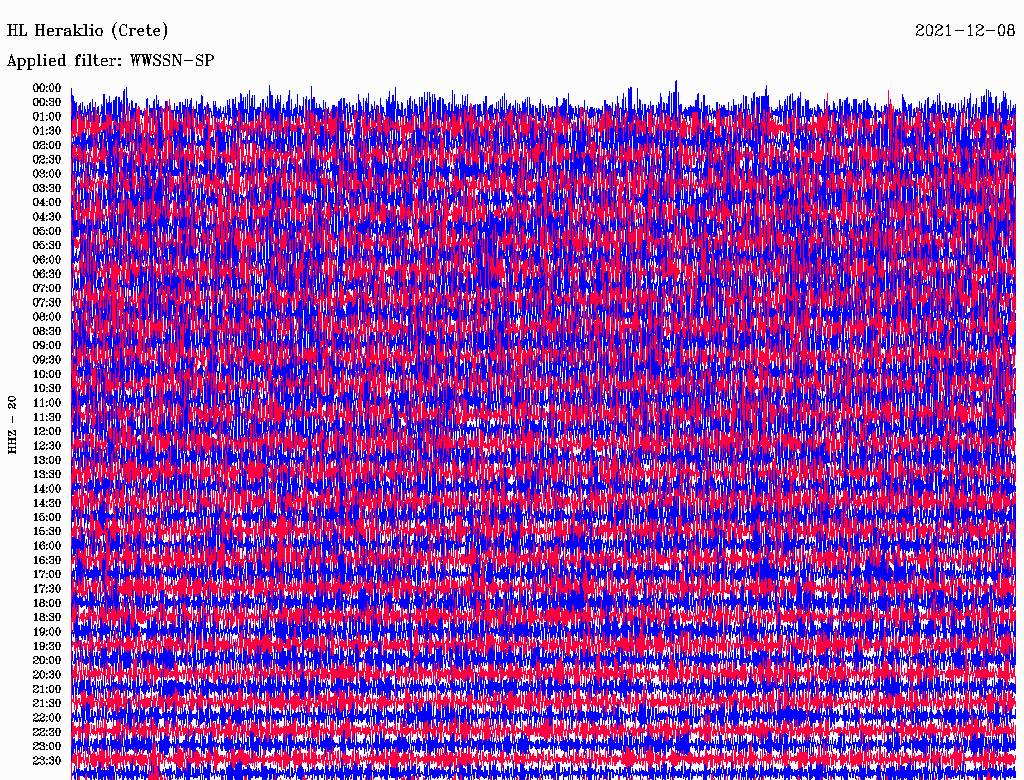This screenshot has height=780, width=1024.
Task: Select the 04:00 time label
Action: point(46,203)
